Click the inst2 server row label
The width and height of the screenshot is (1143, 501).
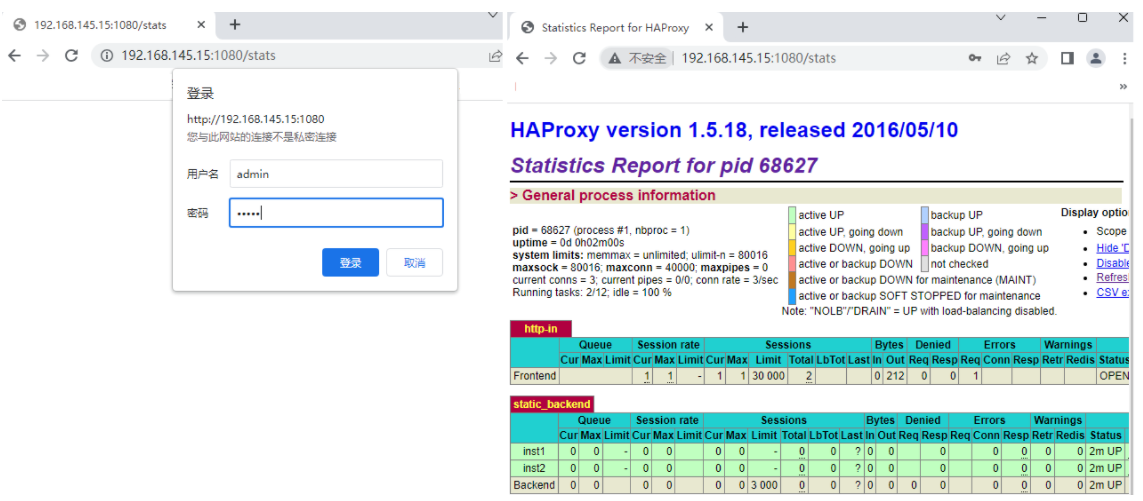(x=535, y=468)
